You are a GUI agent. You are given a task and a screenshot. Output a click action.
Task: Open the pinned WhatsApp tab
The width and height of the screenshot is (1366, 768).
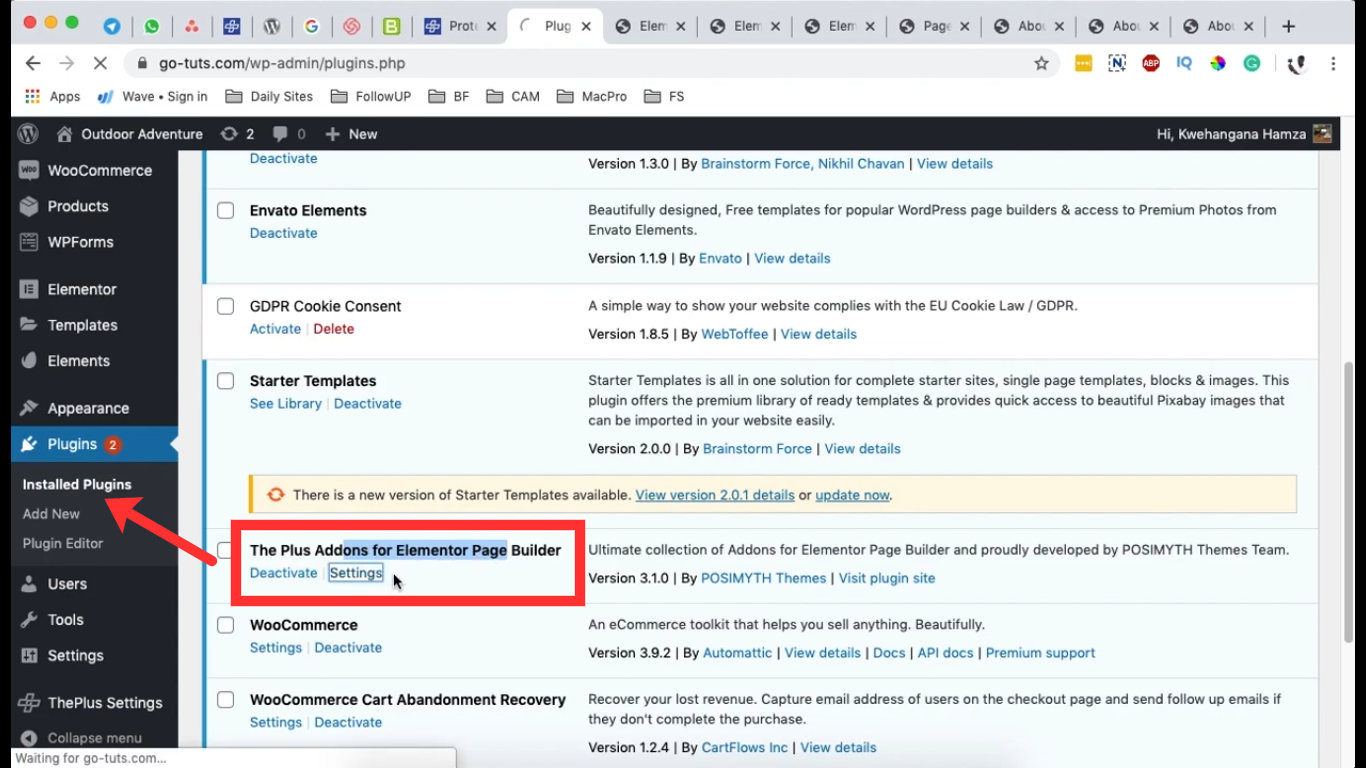click(152, 26)
